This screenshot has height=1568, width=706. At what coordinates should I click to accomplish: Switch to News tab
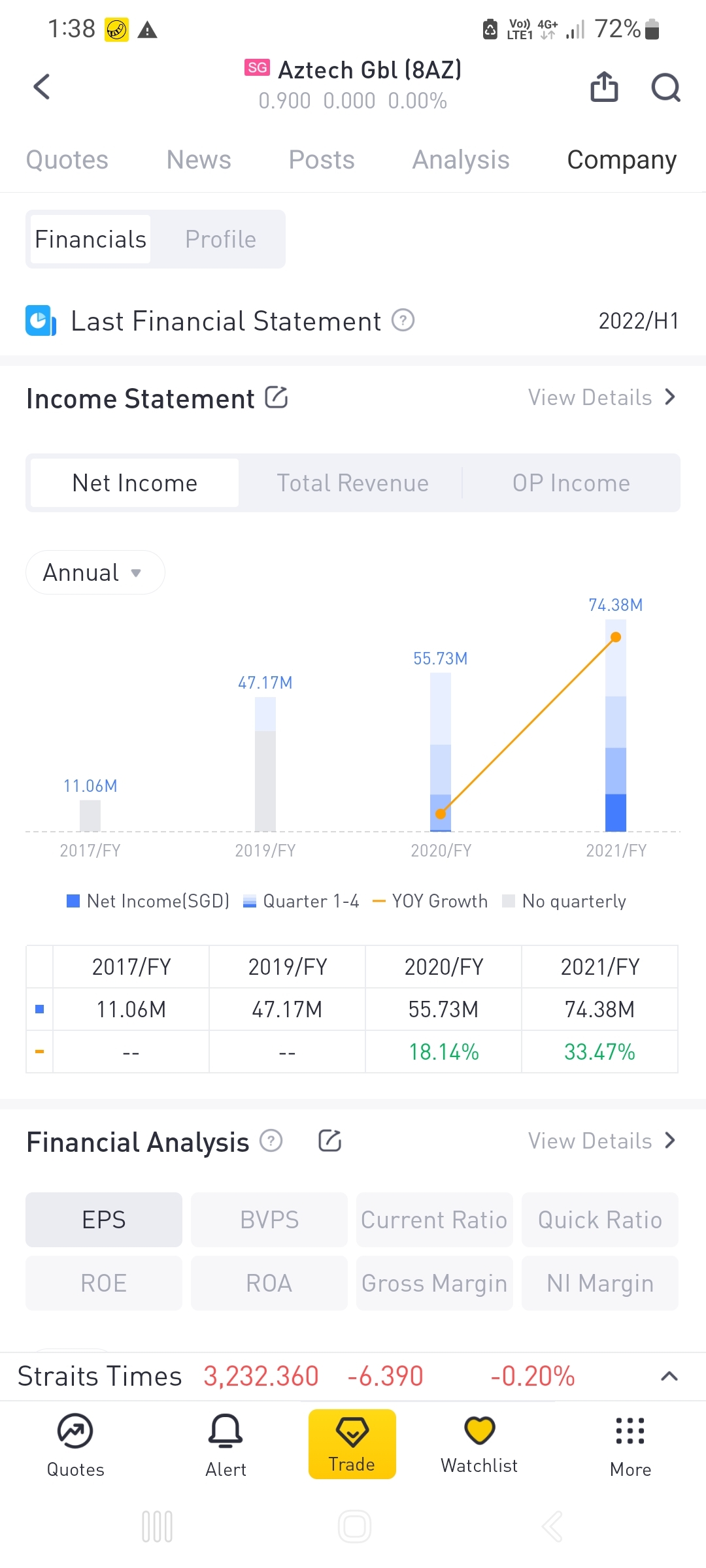(x=199, y=160)
